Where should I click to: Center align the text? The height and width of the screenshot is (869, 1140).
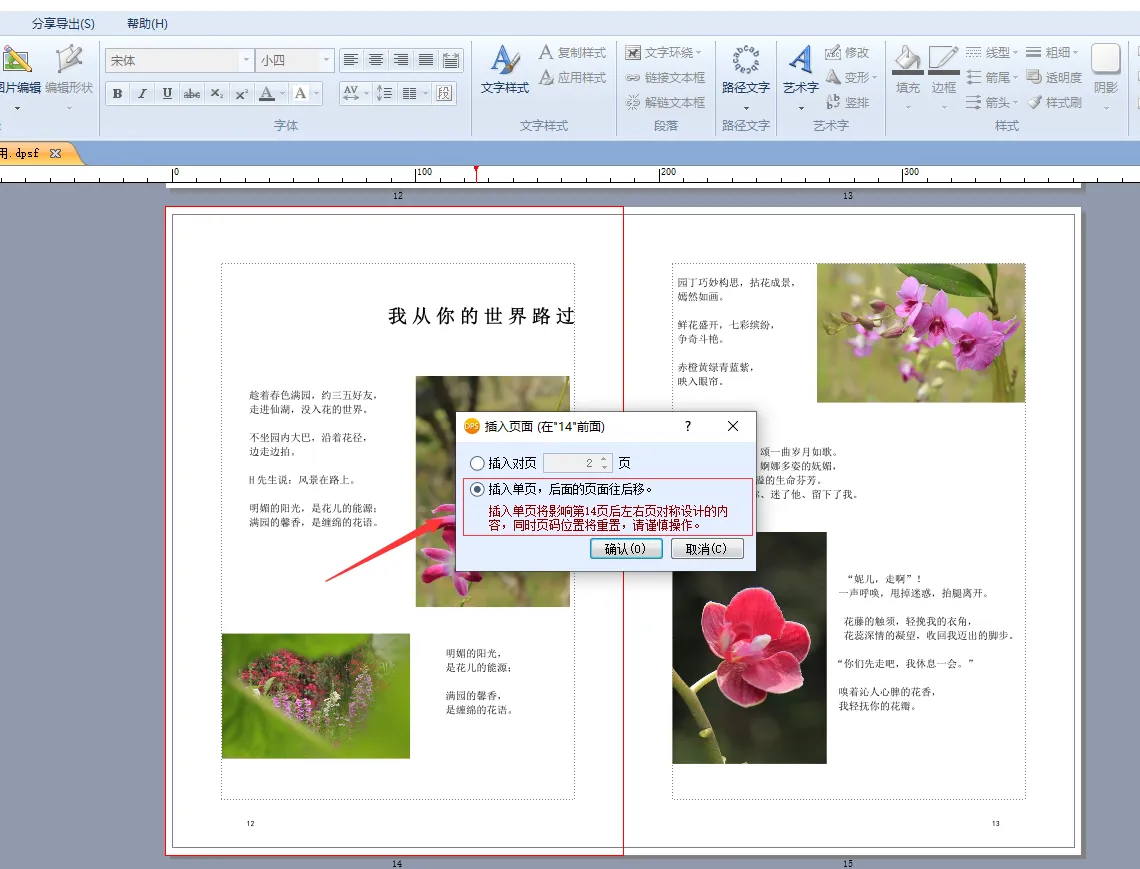376,61
